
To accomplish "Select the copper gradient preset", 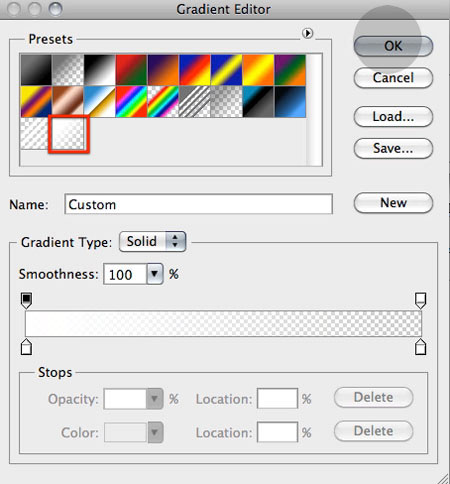I will (68, 102).
